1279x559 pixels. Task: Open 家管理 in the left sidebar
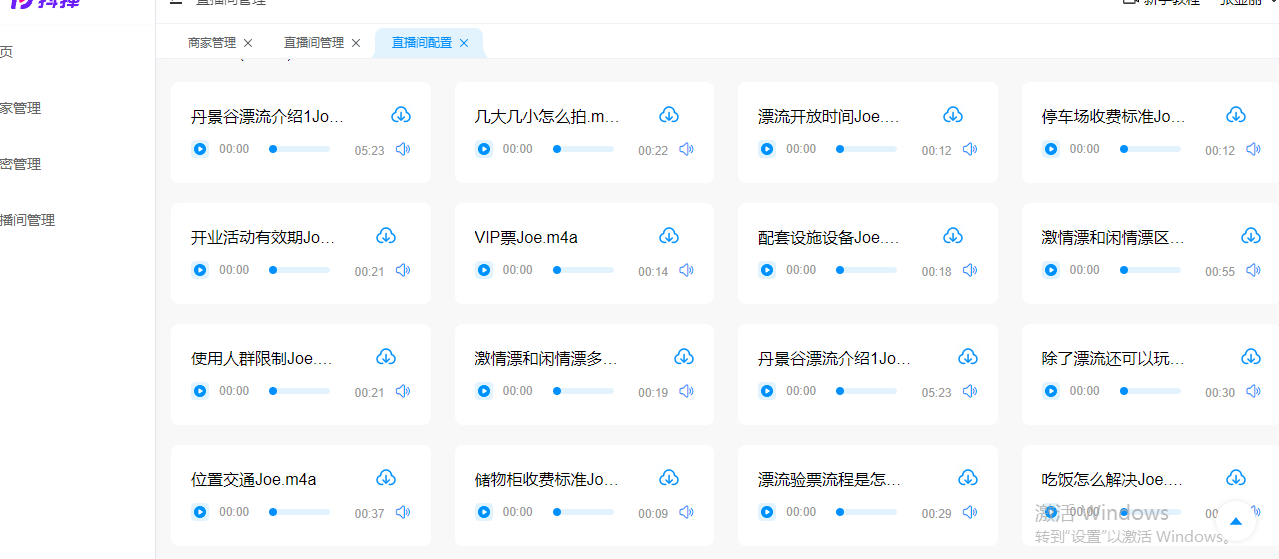(20, 108)
